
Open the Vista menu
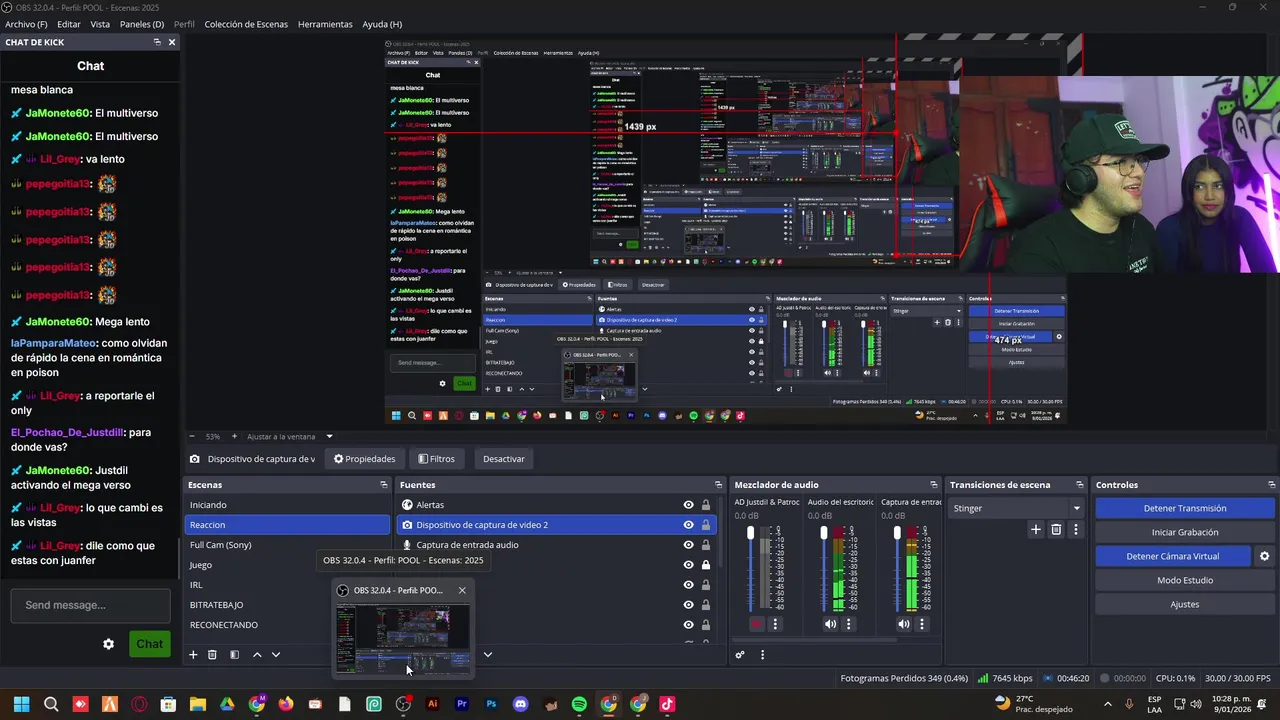tap(100, 24)
